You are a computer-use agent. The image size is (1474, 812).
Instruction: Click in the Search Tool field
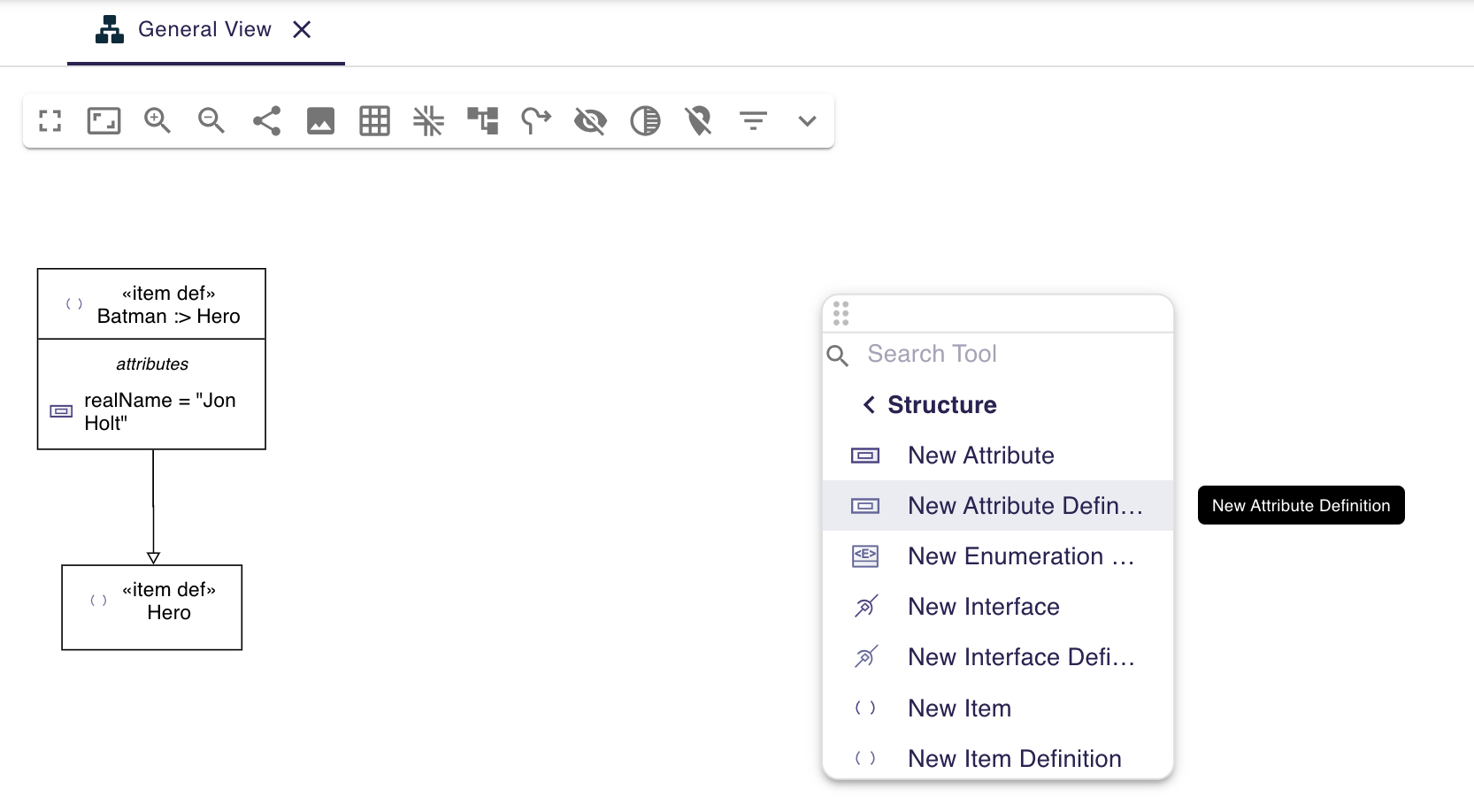pyautogui.click(x=1009, y=354)
